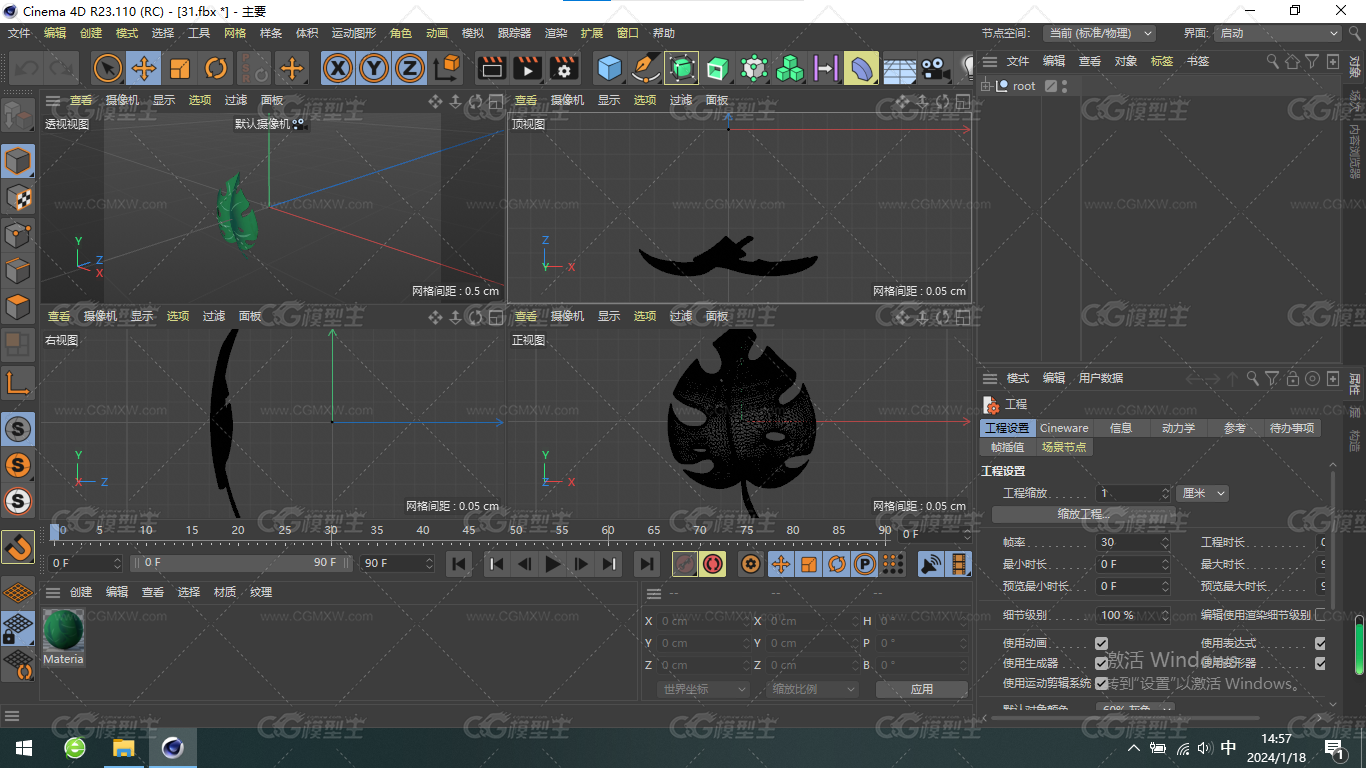The height and width of the screenshot is (768, 1366).
Task: Open File Explorer from taskbar
Action: [123, 748]
